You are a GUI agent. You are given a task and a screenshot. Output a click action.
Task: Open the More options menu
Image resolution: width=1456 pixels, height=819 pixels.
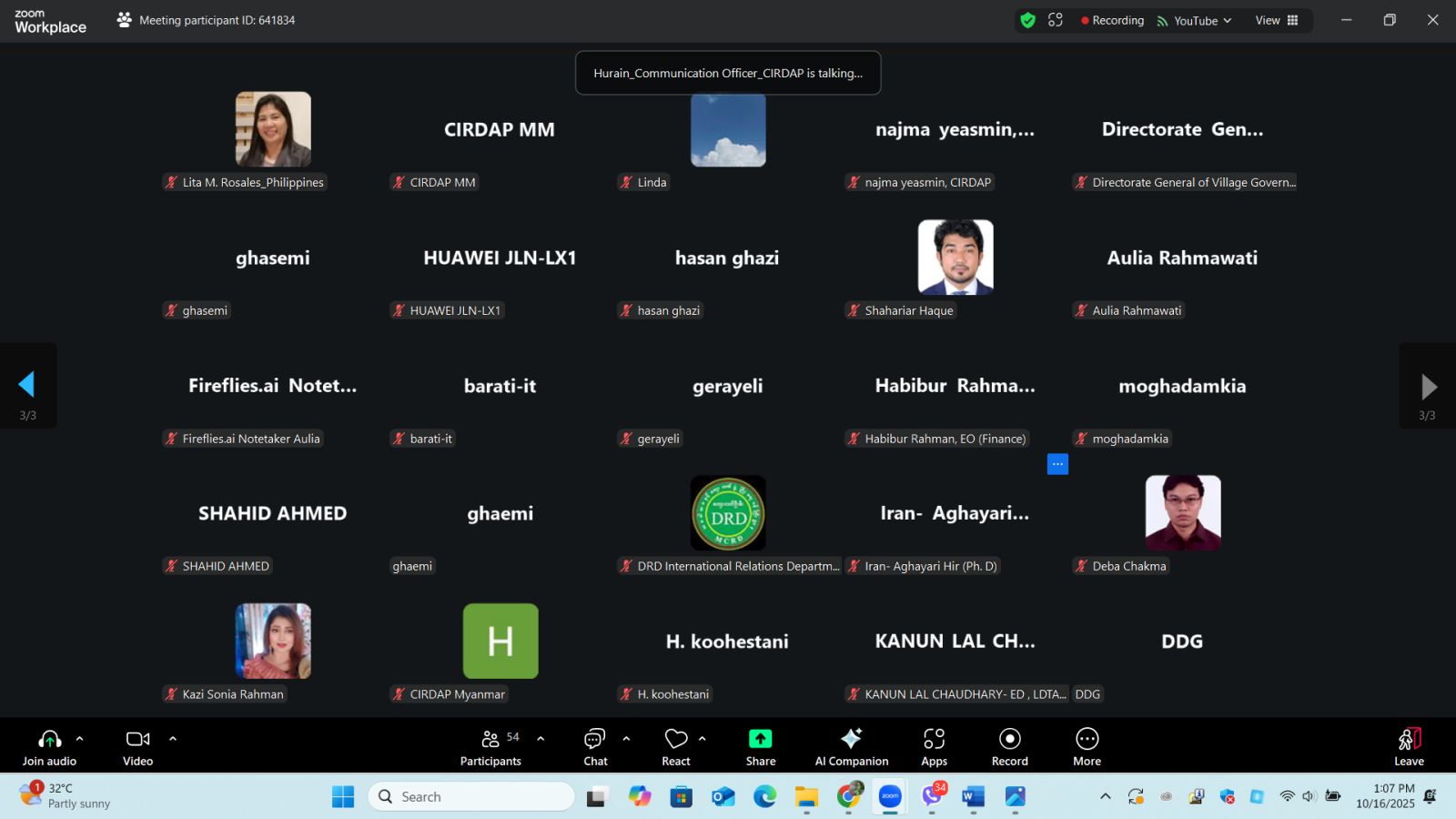(1087, 739)
